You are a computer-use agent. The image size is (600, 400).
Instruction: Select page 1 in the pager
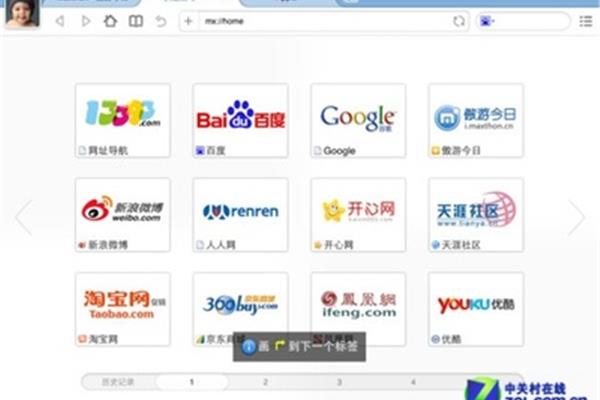pos(192,382)
